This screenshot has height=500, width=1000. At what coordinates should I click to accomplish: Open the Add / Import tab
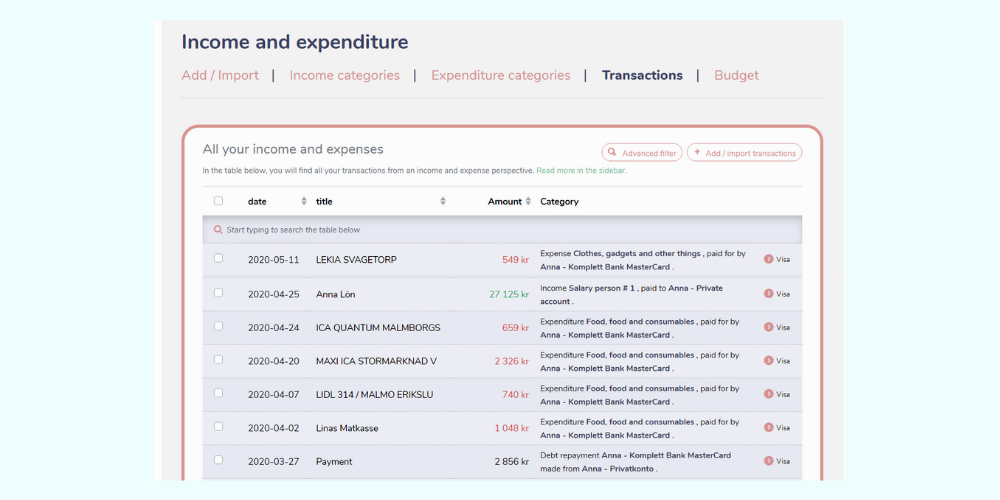[220, 75]
